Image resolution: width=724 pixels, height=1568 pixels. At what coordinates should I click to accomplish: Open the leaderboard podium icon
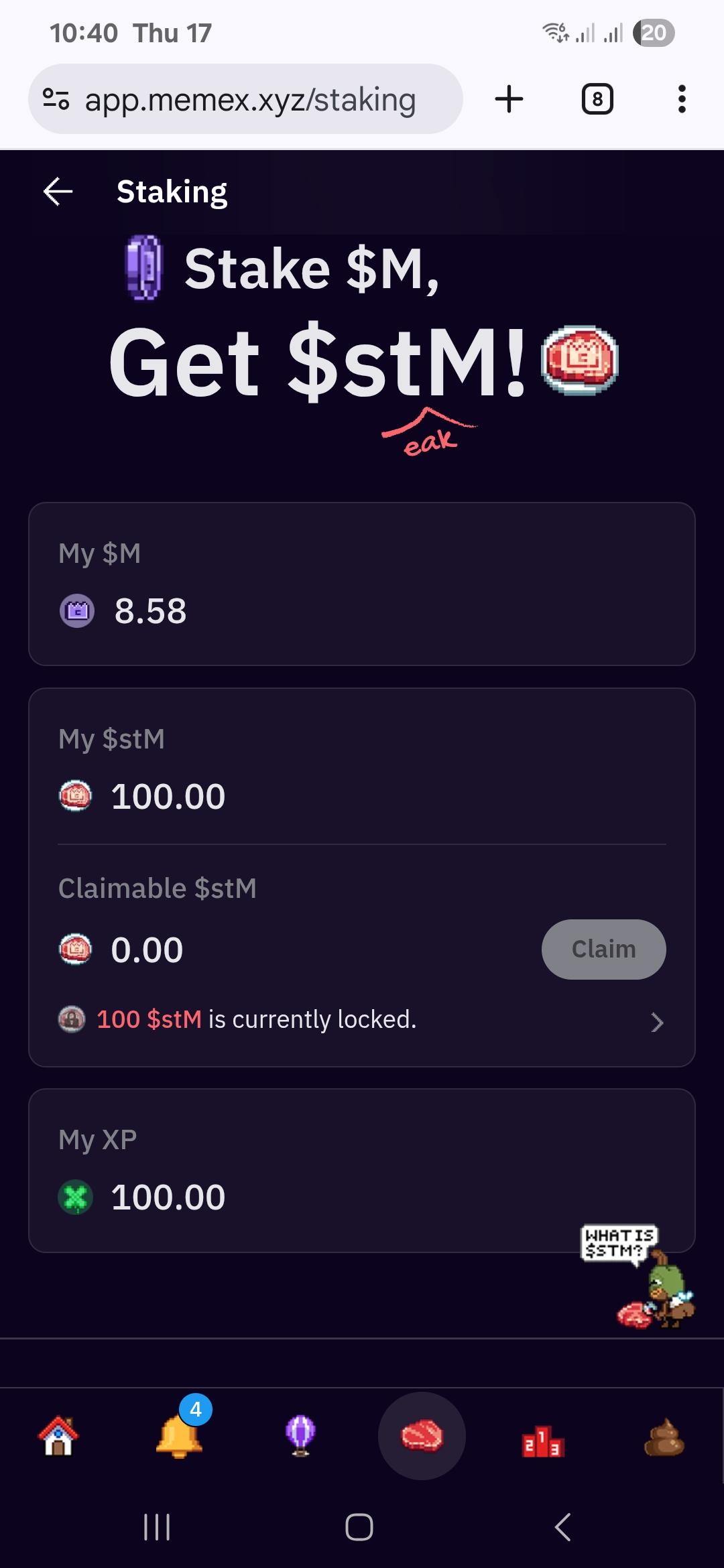[x=543, y=1439]
